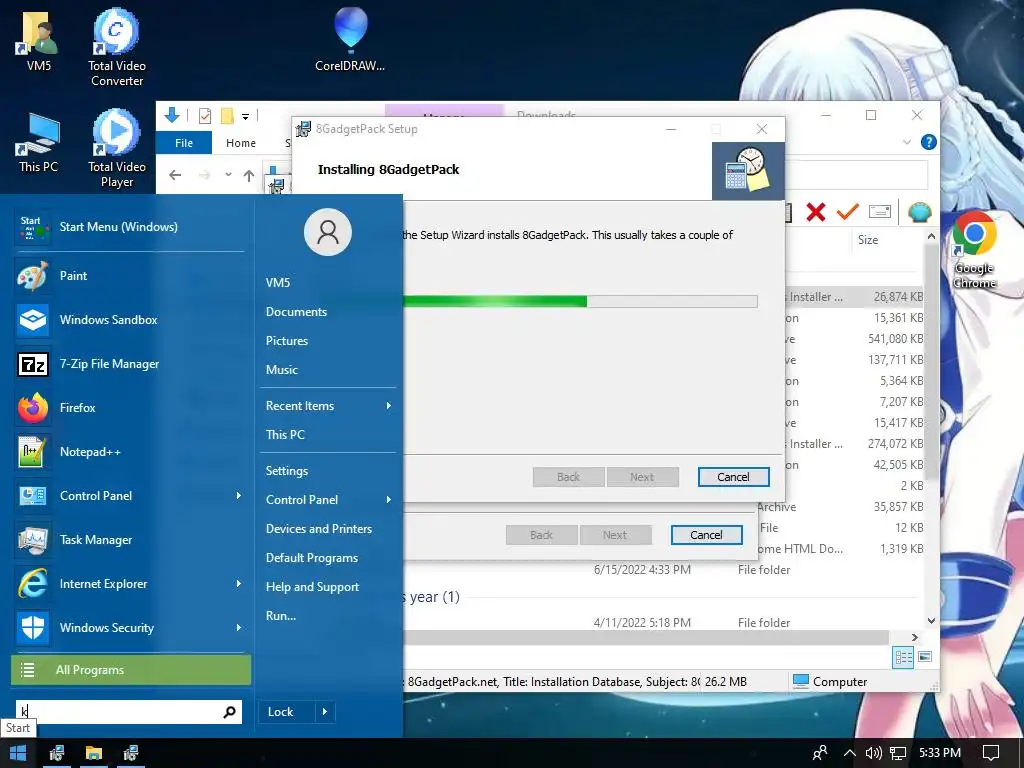
Task: Open the Explorer File tab
Action: pyautogui.click(x=184, y=142)
